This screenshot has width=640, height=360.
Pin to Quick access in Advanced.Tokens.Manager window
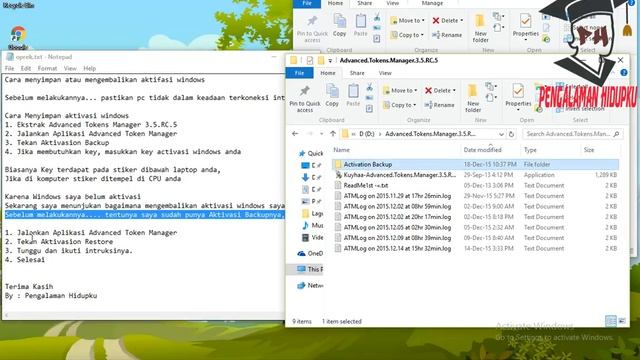(x=304, y=98)
